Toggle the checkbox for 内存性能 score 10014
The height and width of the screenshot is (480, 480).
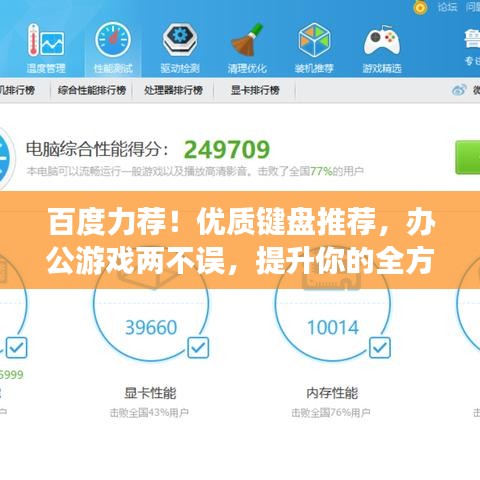click(380, 348)
